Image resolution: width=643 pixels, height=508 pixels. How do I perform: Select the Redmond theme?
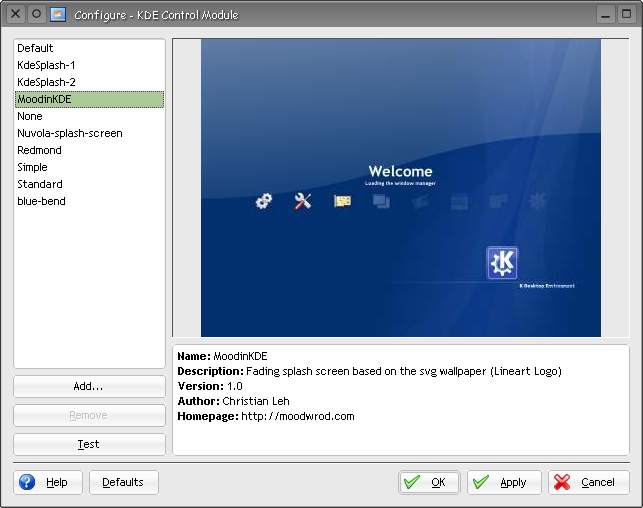point(89,150)
